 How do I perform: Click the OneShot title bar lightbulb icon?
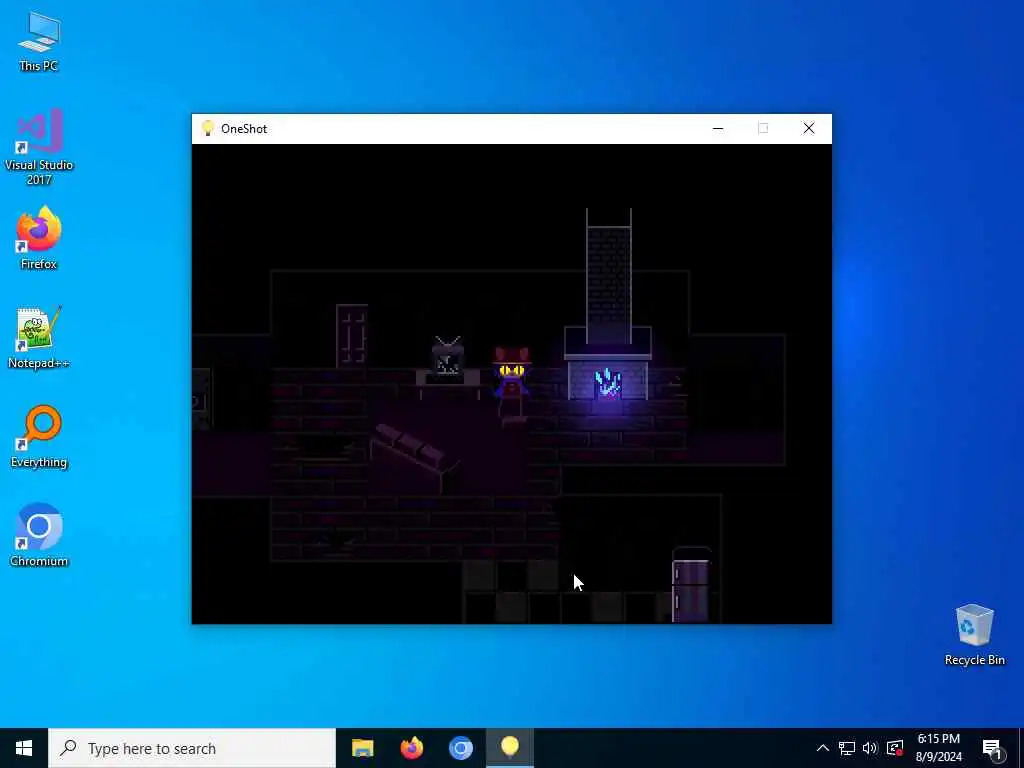point(208,129)
